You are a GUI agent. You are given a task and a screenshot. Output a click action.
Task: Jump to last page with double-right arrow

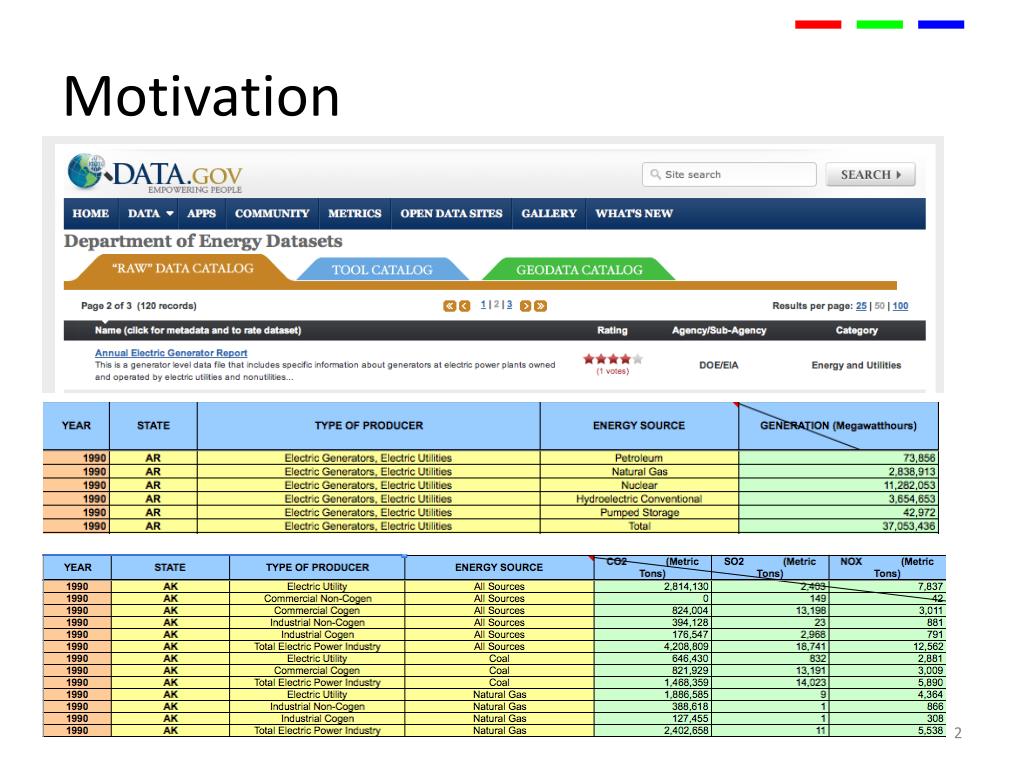pyautogui.click(x=540, y=306)
